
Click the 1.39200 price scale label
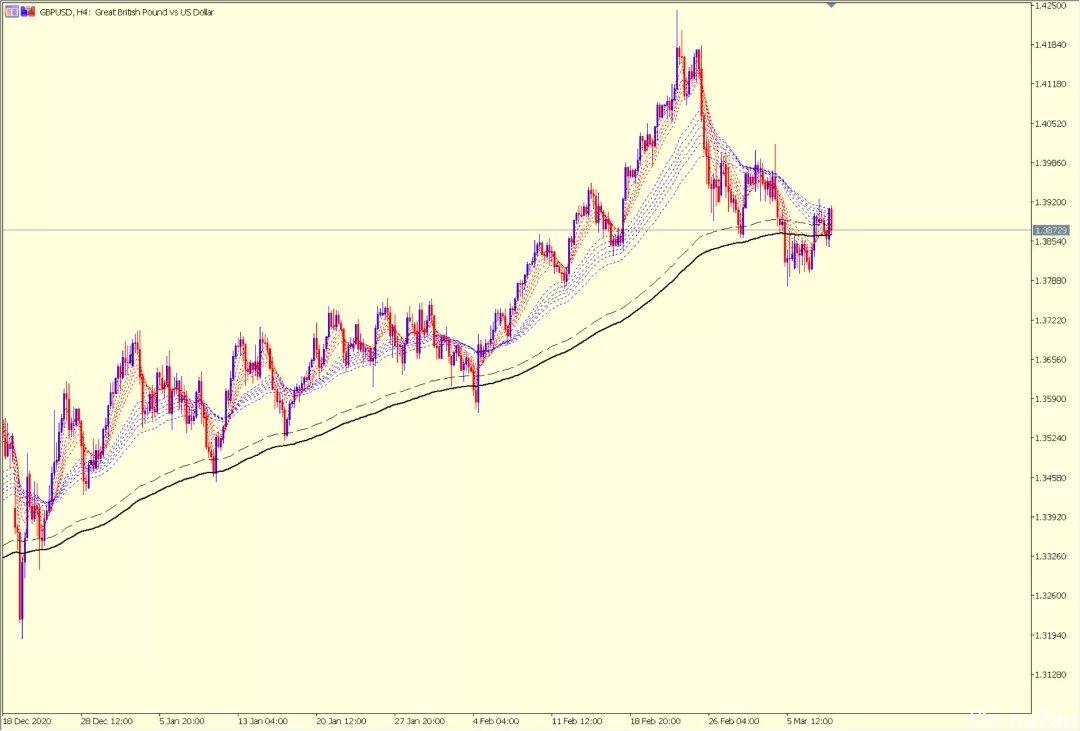point(1051,203)
